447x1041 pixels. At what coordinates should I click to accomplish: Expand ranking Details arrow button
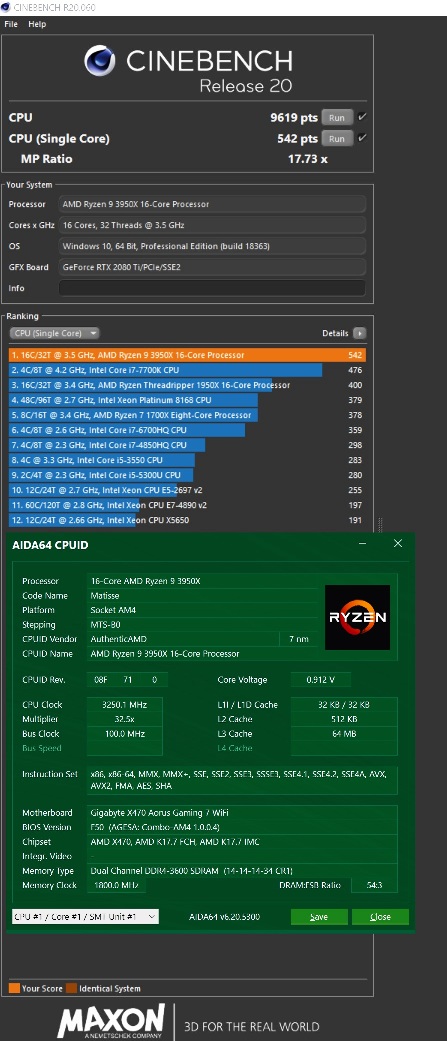pos(359,333)
